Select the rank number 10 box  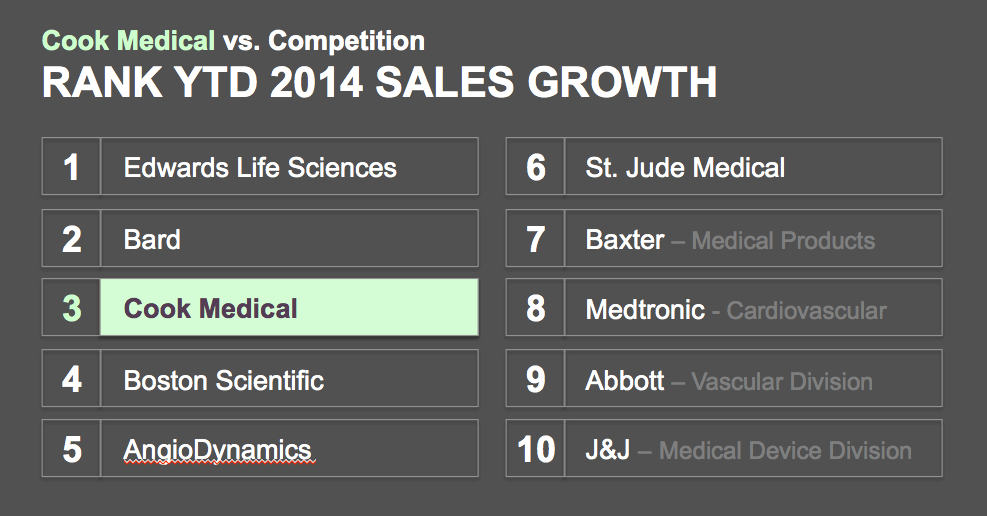536,449
